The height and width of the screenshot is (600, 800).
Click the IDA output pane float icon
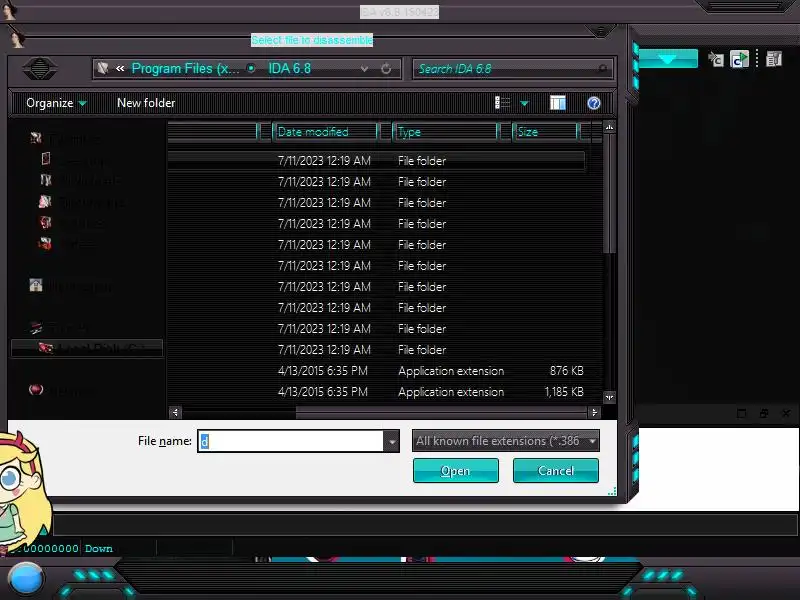click(764, 413)
